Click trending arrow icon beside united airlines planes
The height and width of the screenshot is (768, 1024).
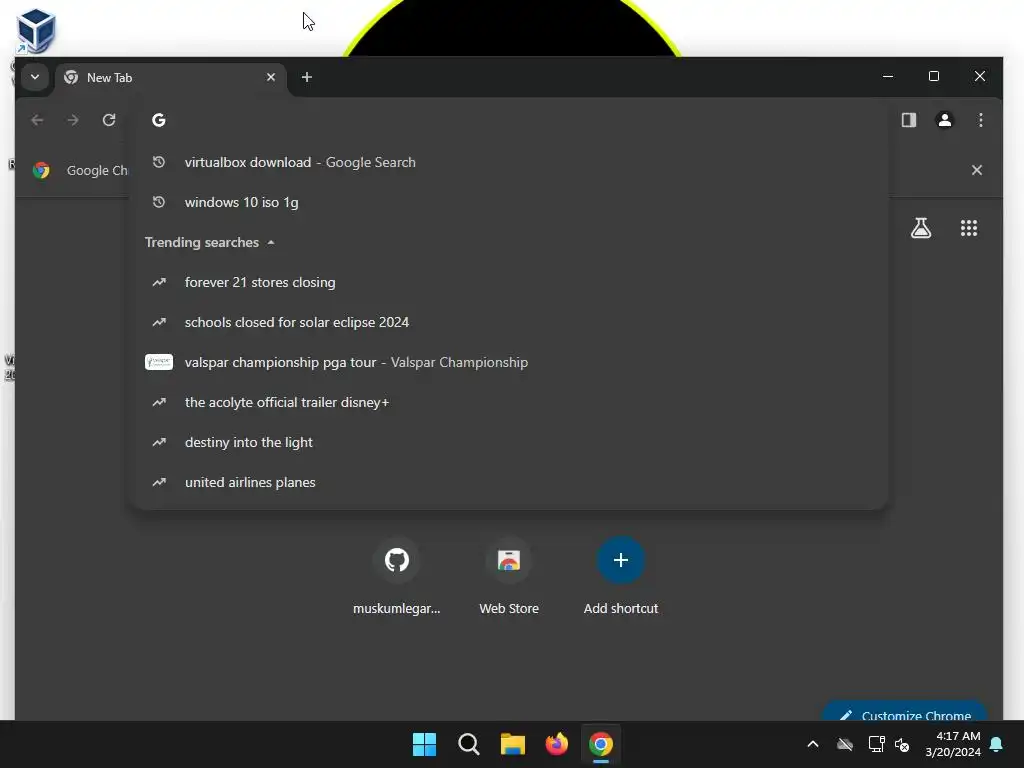[159, 482]
